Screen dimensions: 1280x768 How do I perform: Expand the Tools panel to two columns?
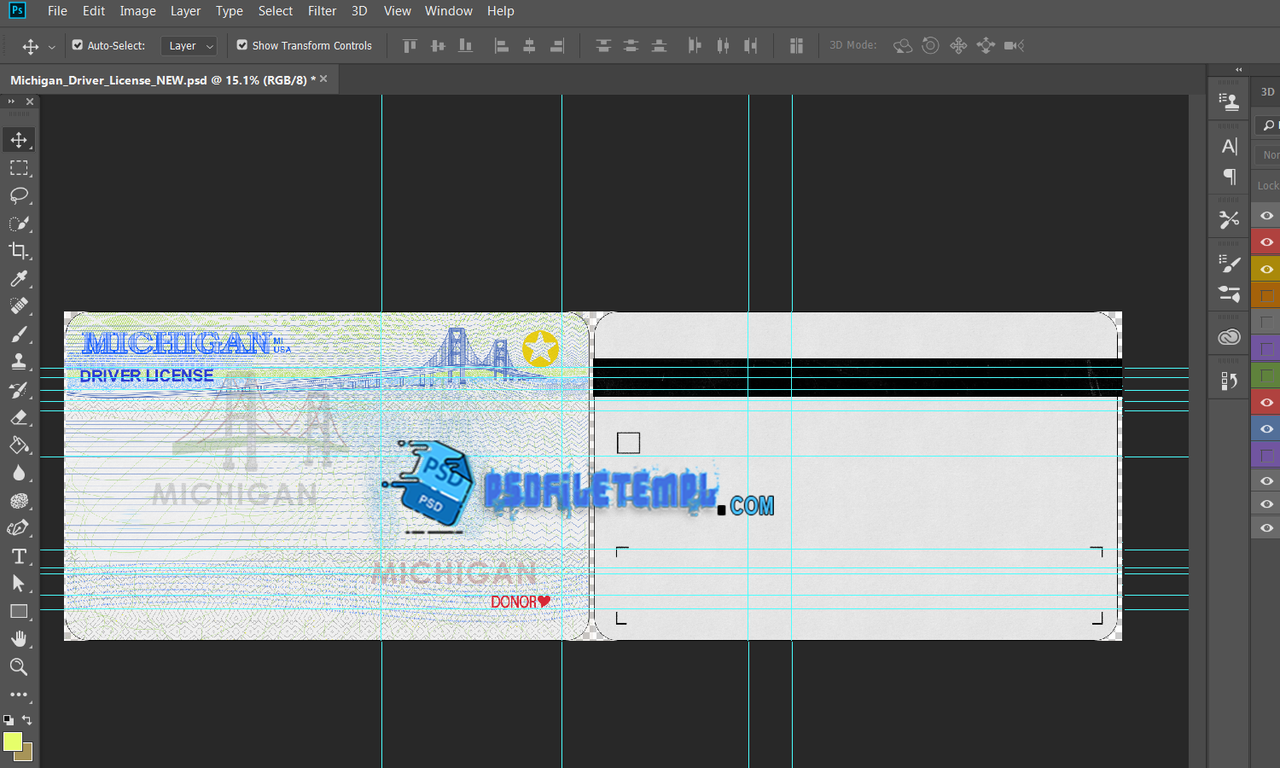[10, 102]
